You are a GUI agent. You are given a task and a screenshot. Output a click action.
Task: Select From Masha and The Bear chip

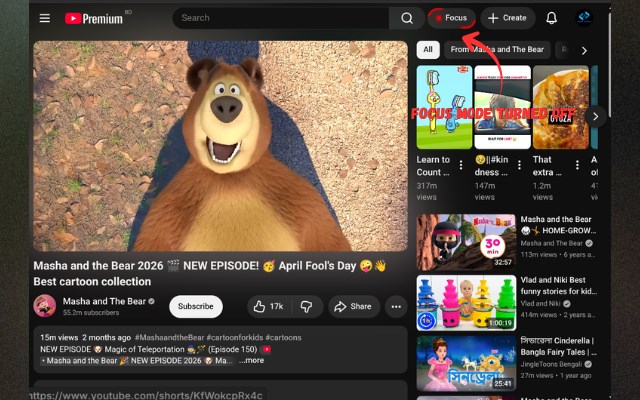coord(497,50)
